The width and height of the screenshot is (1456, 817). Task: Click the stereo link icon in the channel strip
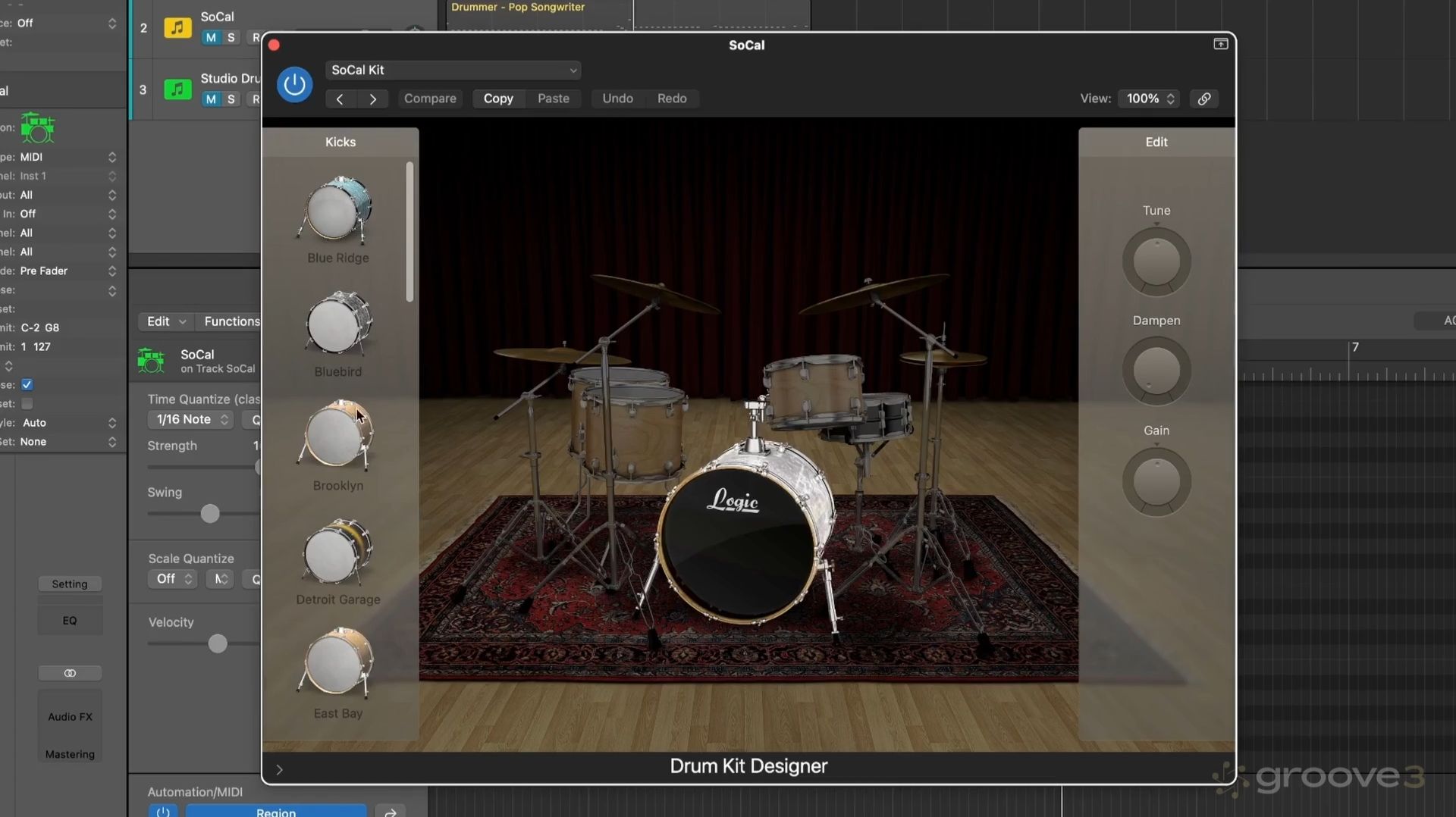click(70, 673)
